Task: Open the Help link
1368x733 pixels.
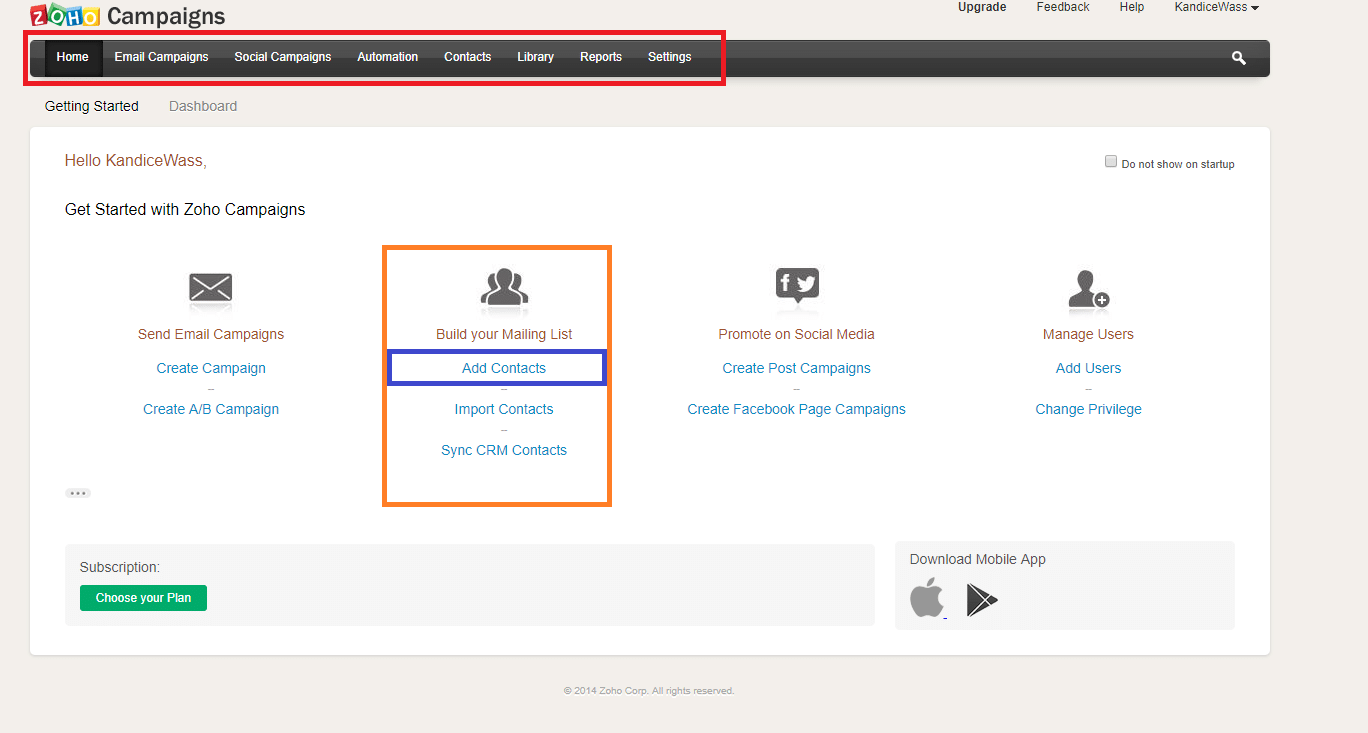Action: coord(1132,7)
